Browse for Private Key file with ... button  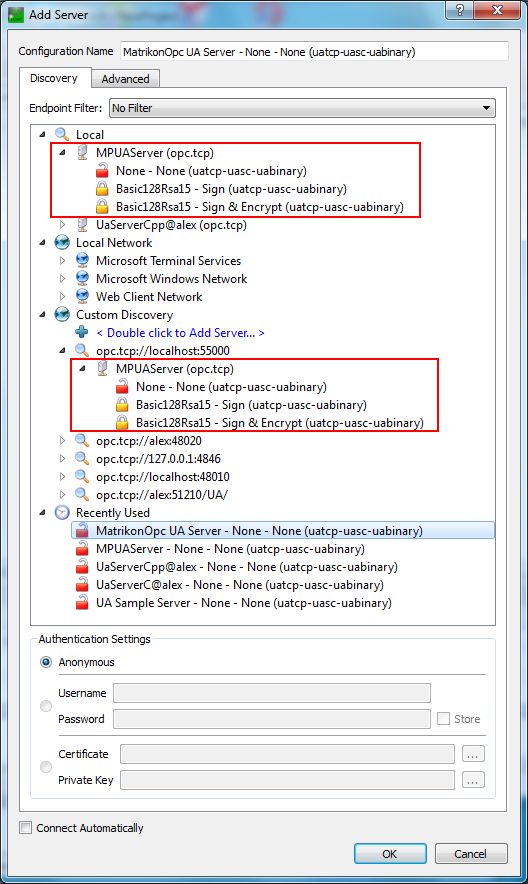coord(473,780)
